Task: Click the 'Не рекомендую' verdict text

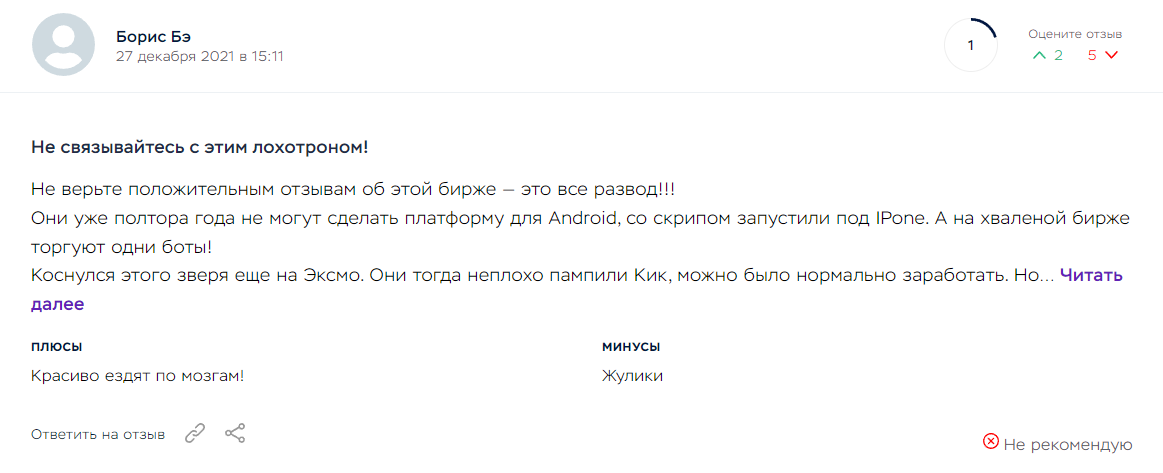Action: tap(1068, 445)
